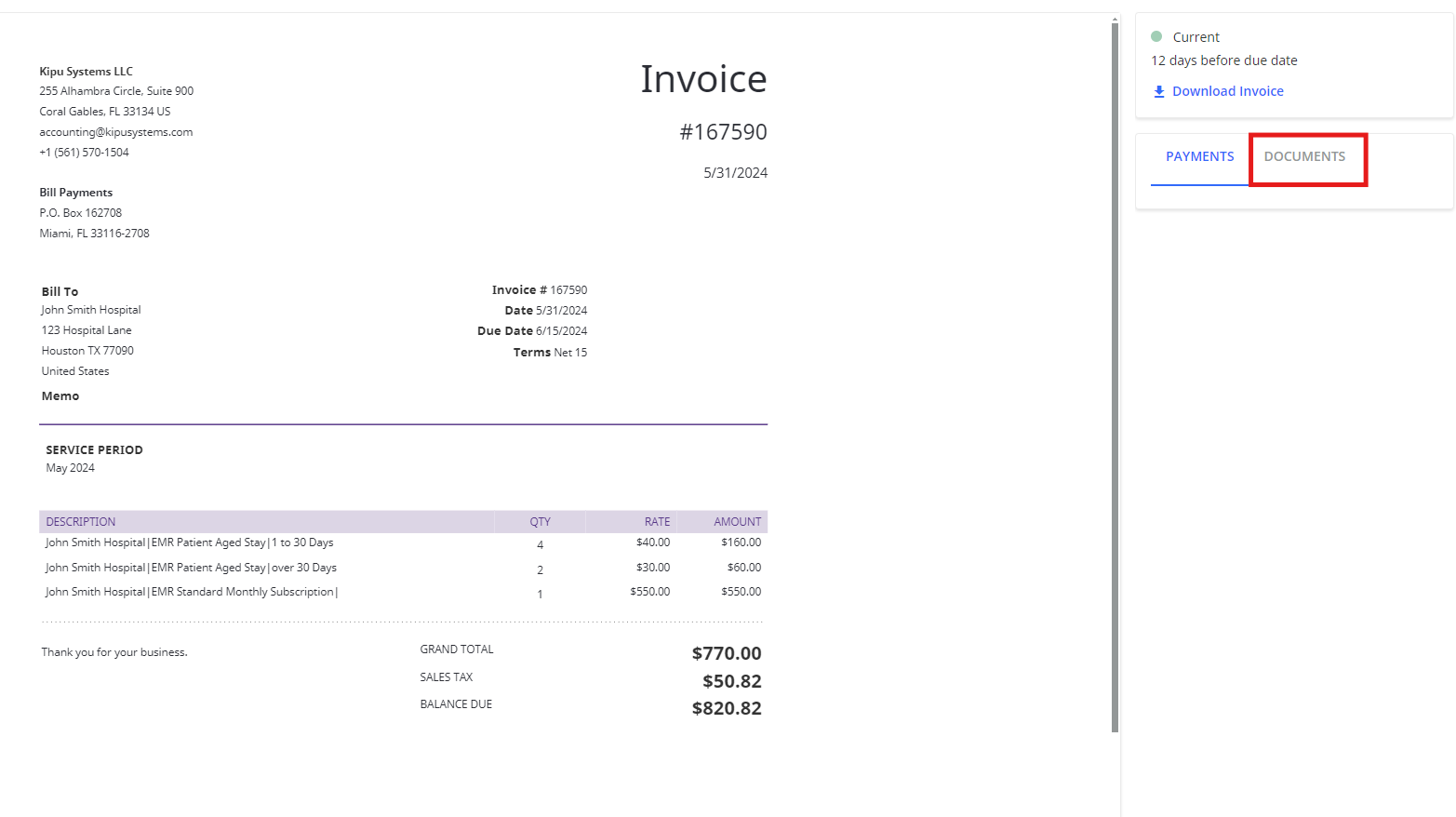
Task: Click the QTY column header
Action: pos(540,522)
